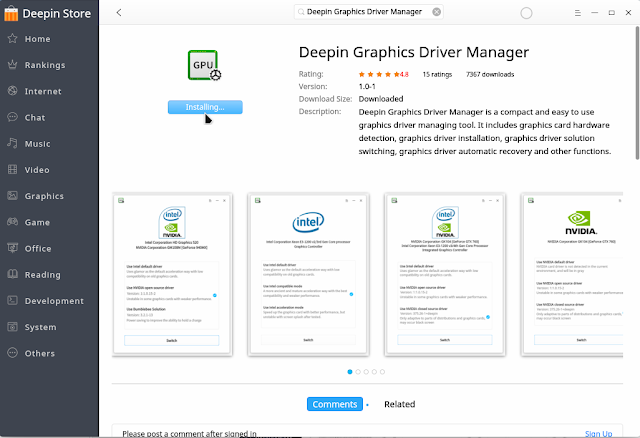640x438 pixels.
Task: Open the Rankings category
Action: point(45,65)
